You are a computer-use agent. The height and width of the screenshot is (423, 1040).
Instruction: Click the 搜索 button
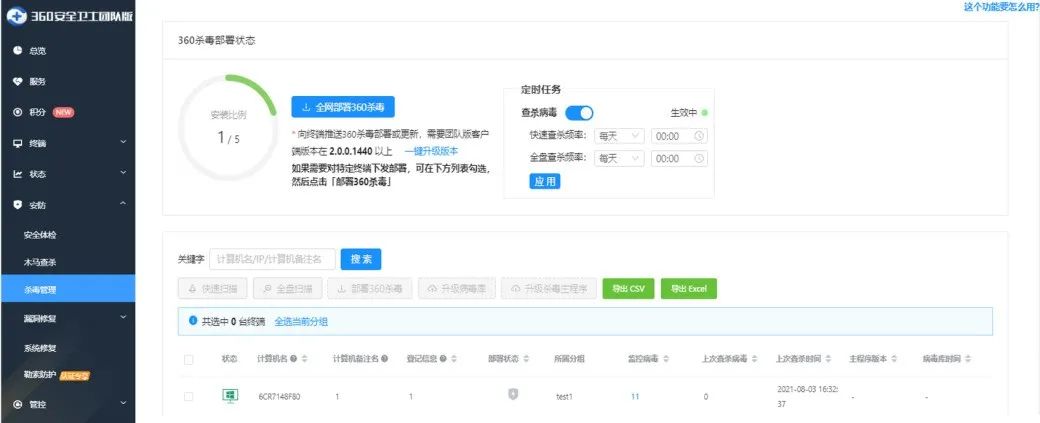(361, 259)
